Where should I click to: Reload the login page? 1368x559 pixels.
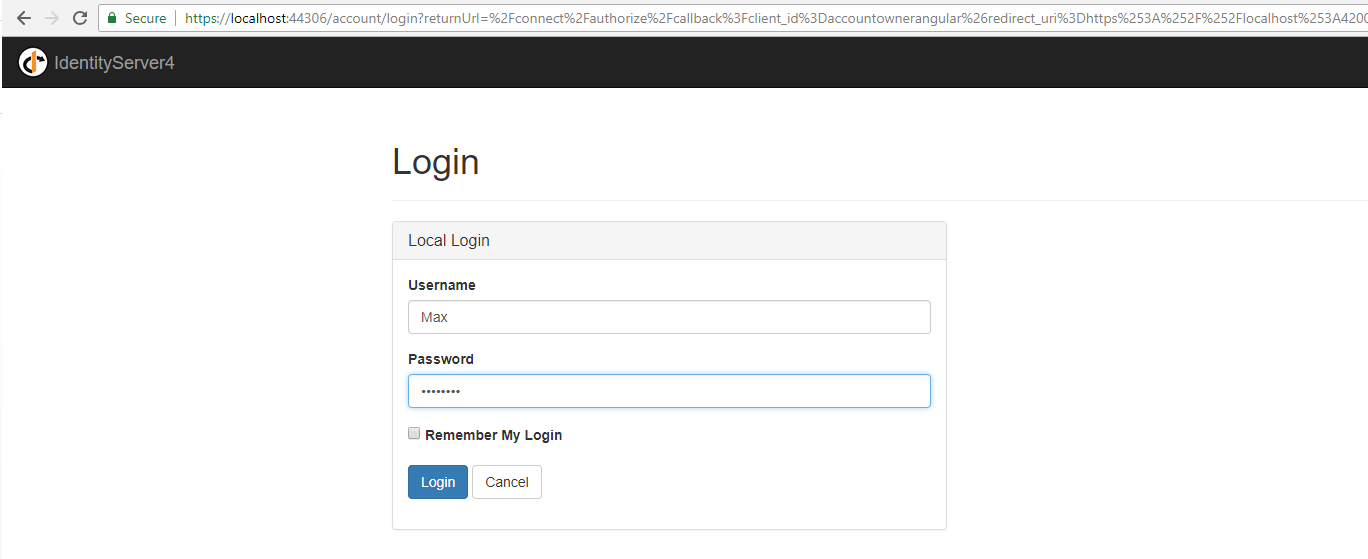80,18
